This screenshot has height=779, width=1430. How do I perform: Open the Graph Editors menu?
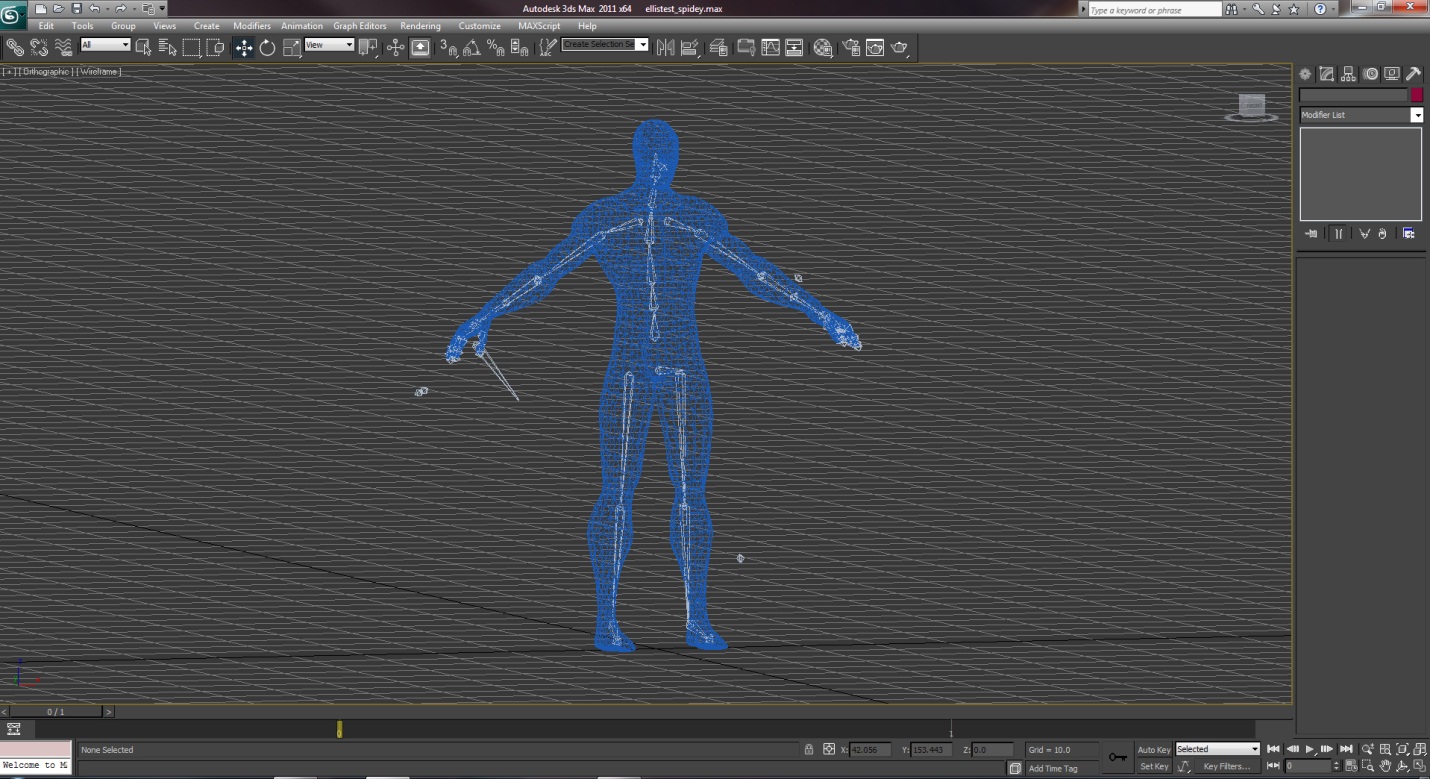coord(359,26)
